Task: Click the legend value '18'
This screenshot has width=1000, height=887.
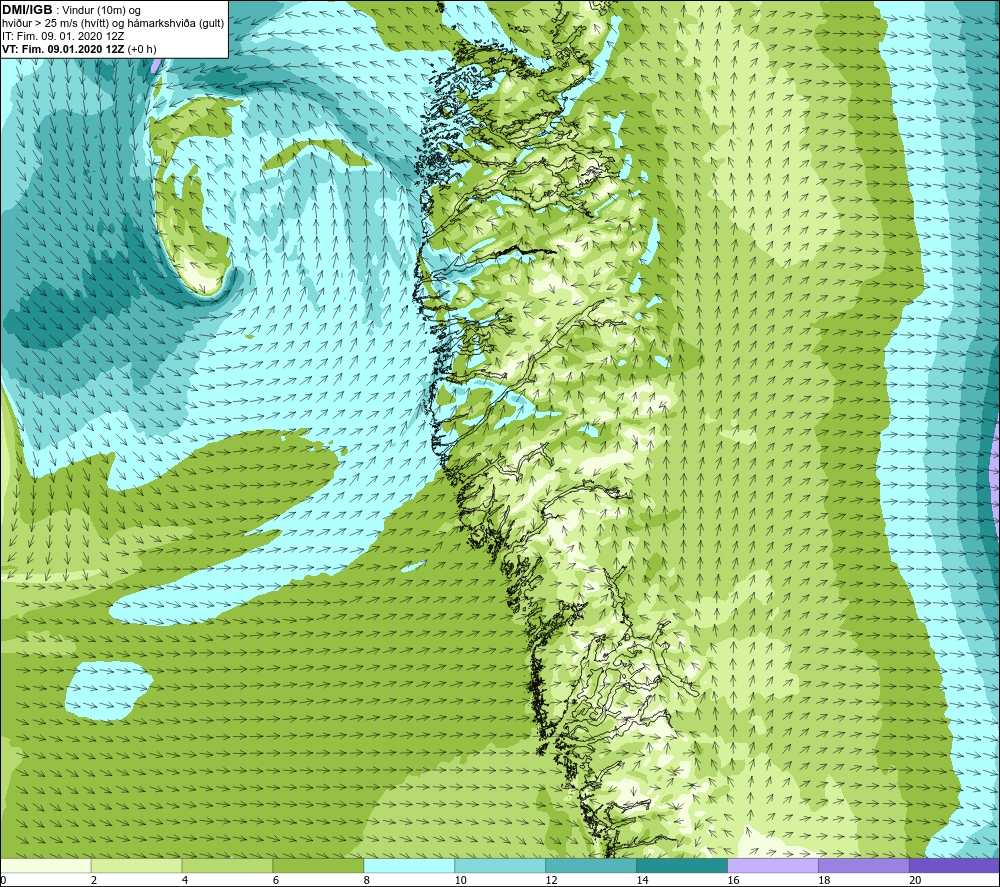Action: pos(824,880)
